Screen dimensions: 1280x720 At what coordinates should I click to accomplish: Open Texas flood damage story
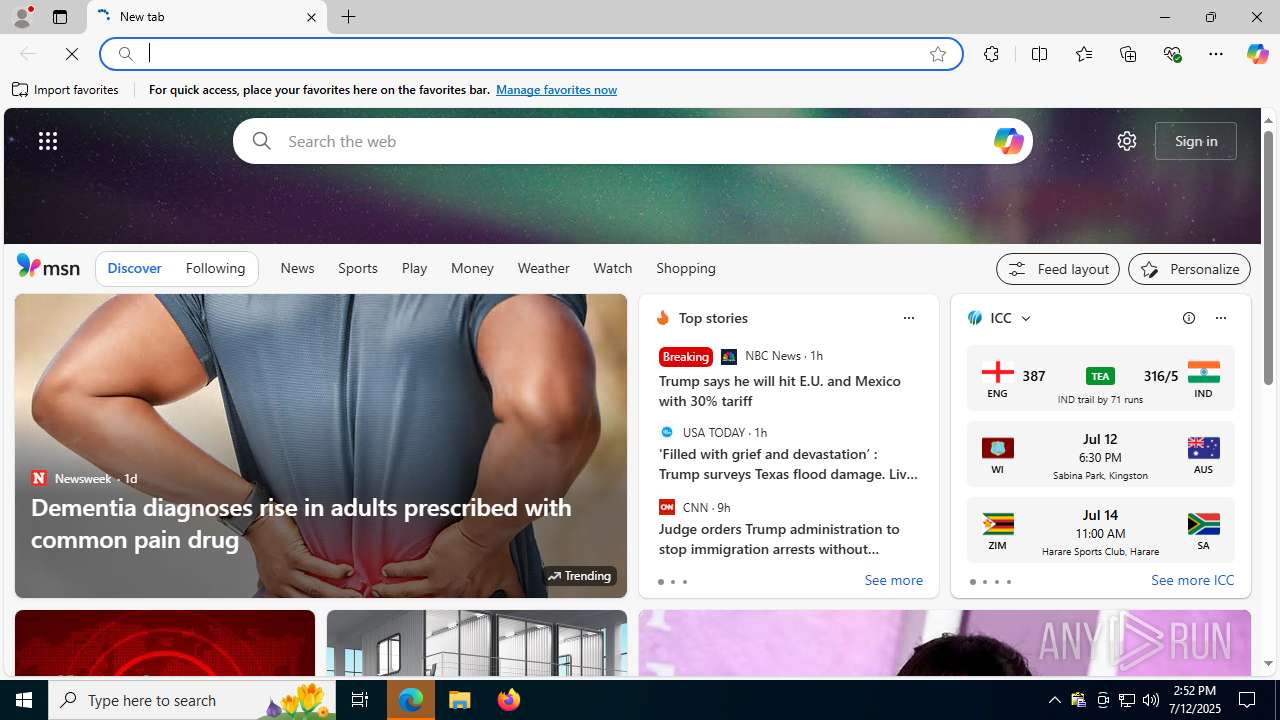pyautogui.click(x=788, y=464)
